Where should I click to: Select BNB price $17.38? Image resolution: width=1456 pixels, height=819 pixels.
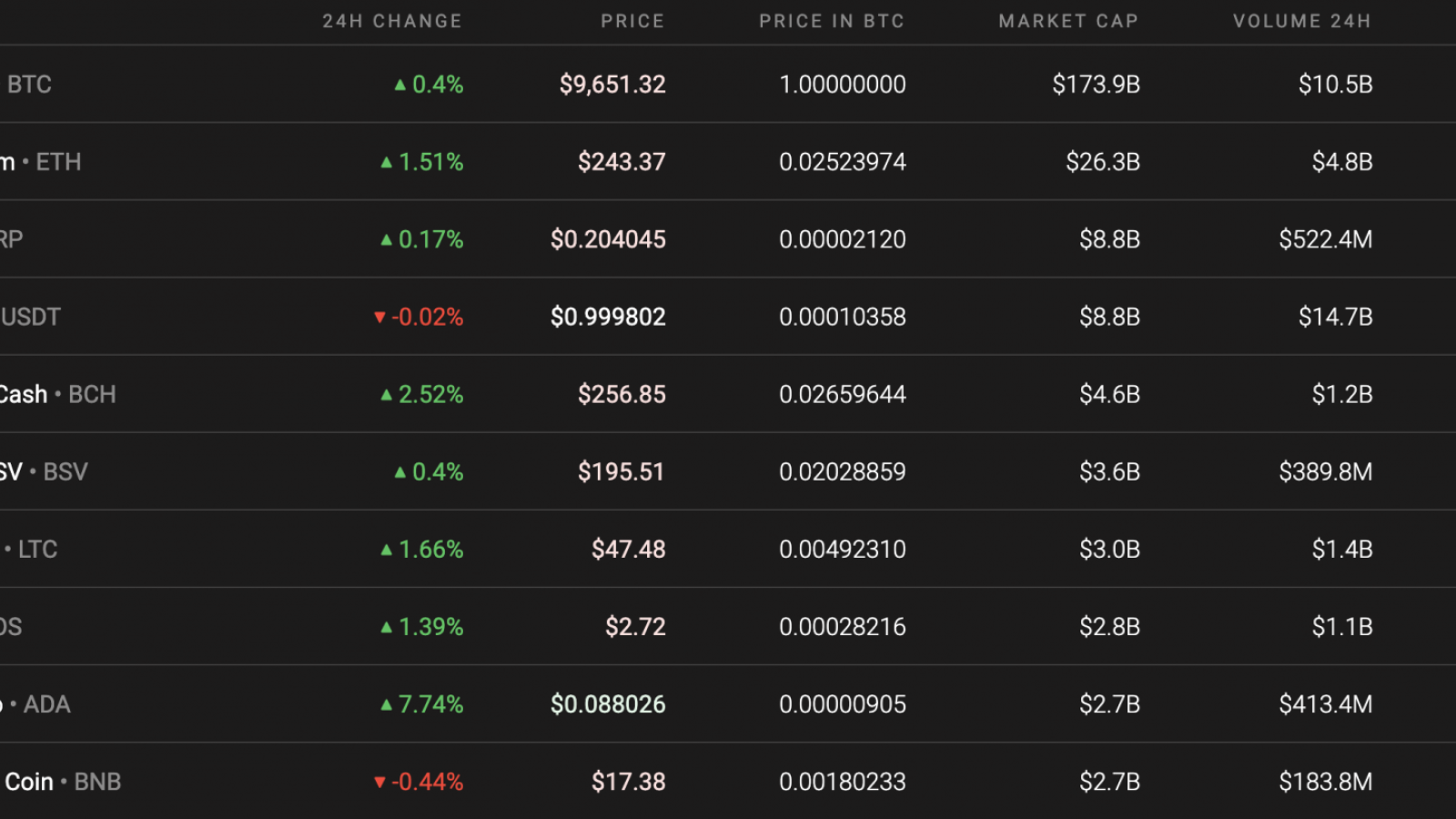coord(629,782)
